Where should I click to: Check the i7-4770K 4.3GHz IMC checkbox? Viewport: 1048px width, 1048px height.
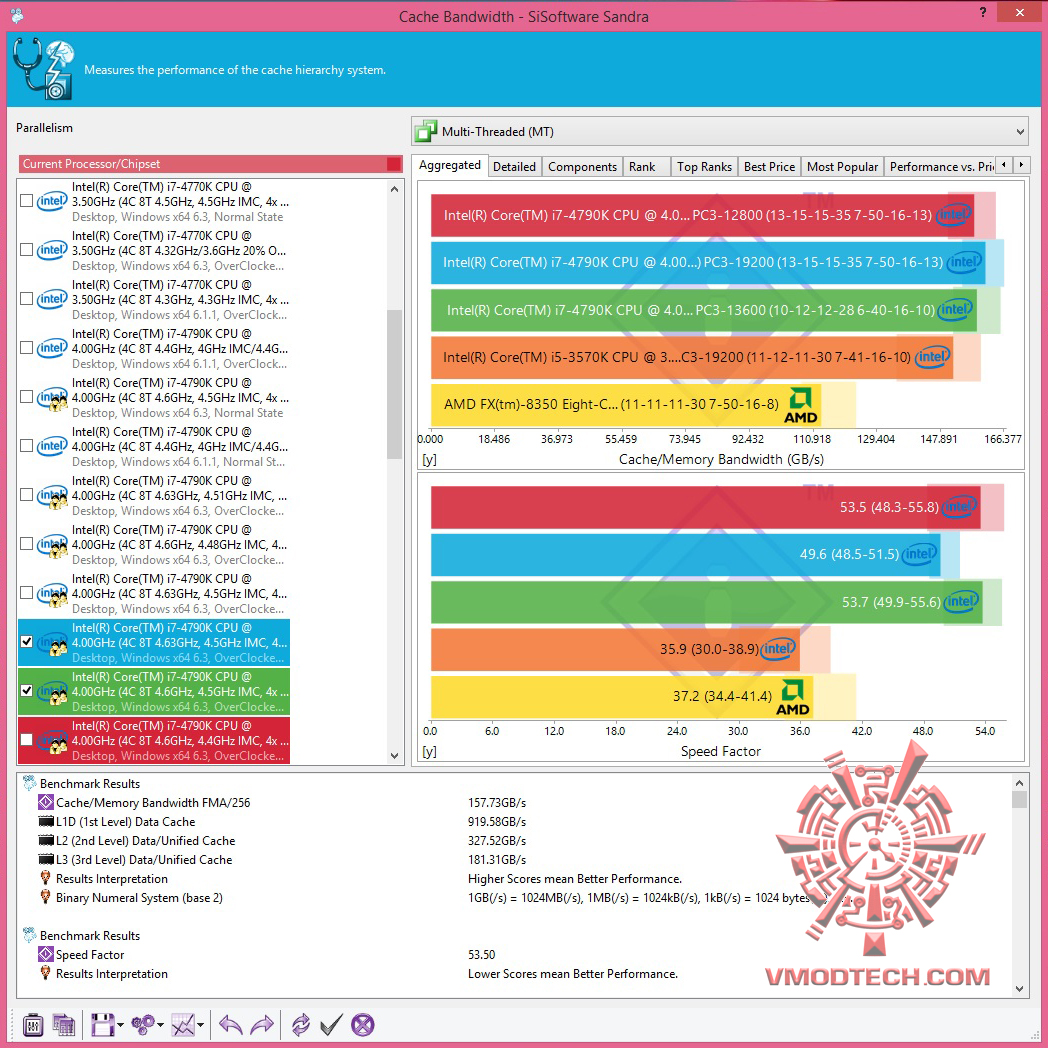26,299
